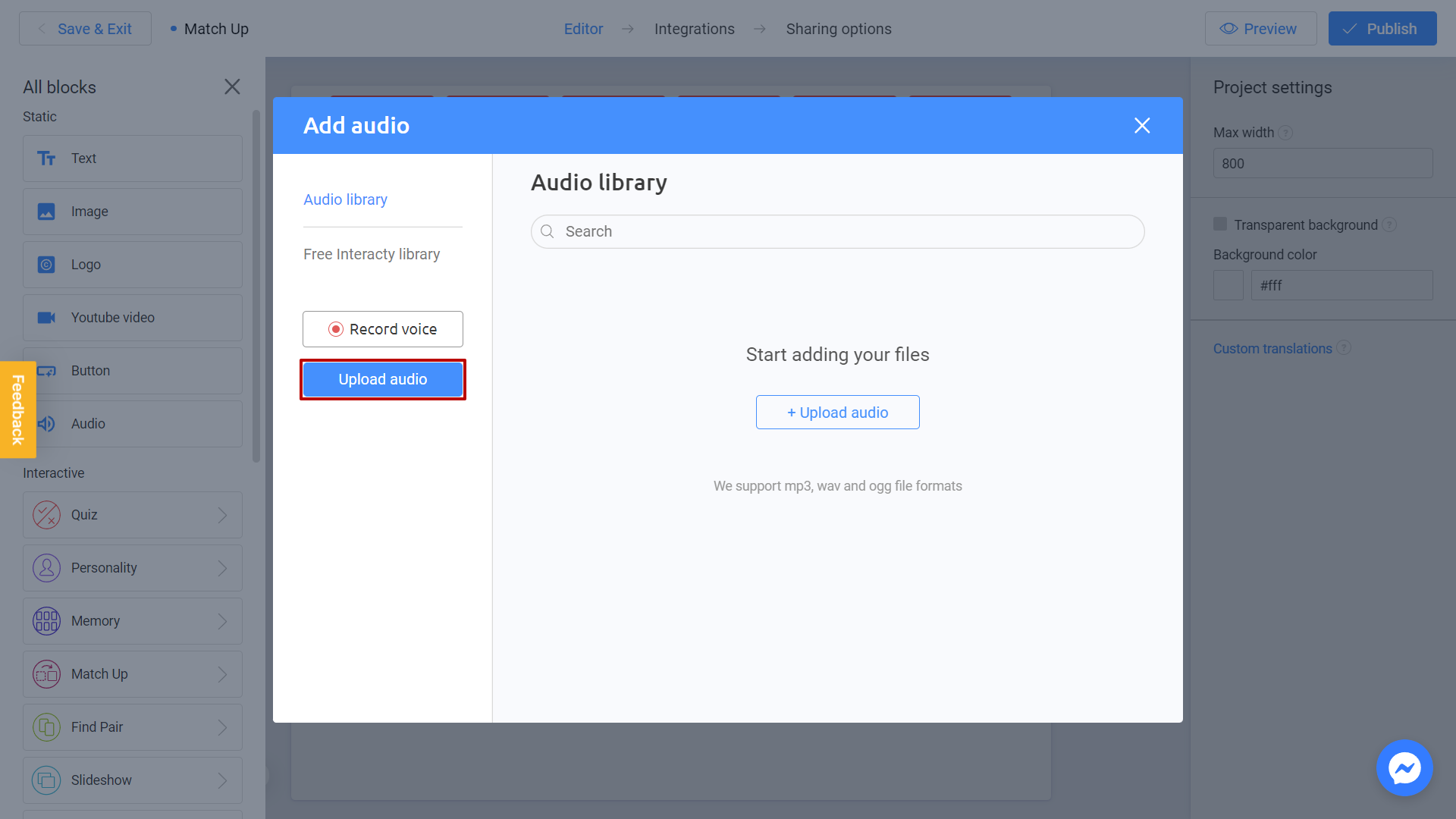Switch to Free Interacty library tab
The image size is (1456, 819).
[372, 253]
